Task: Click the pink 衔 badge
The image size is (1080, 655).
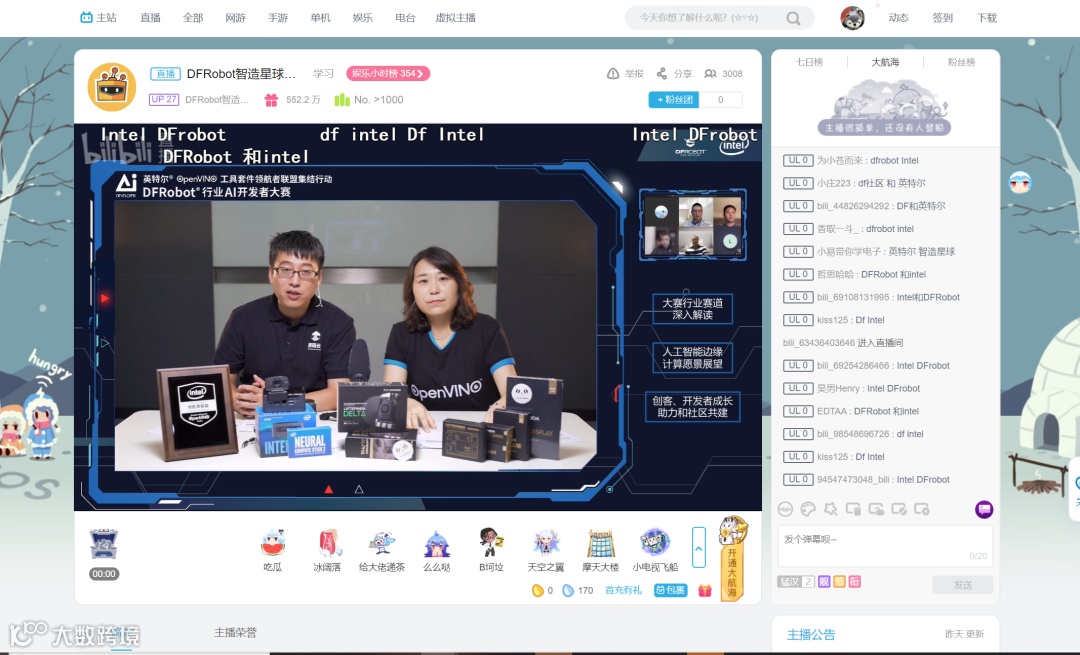Action: [x=855, y=582]
